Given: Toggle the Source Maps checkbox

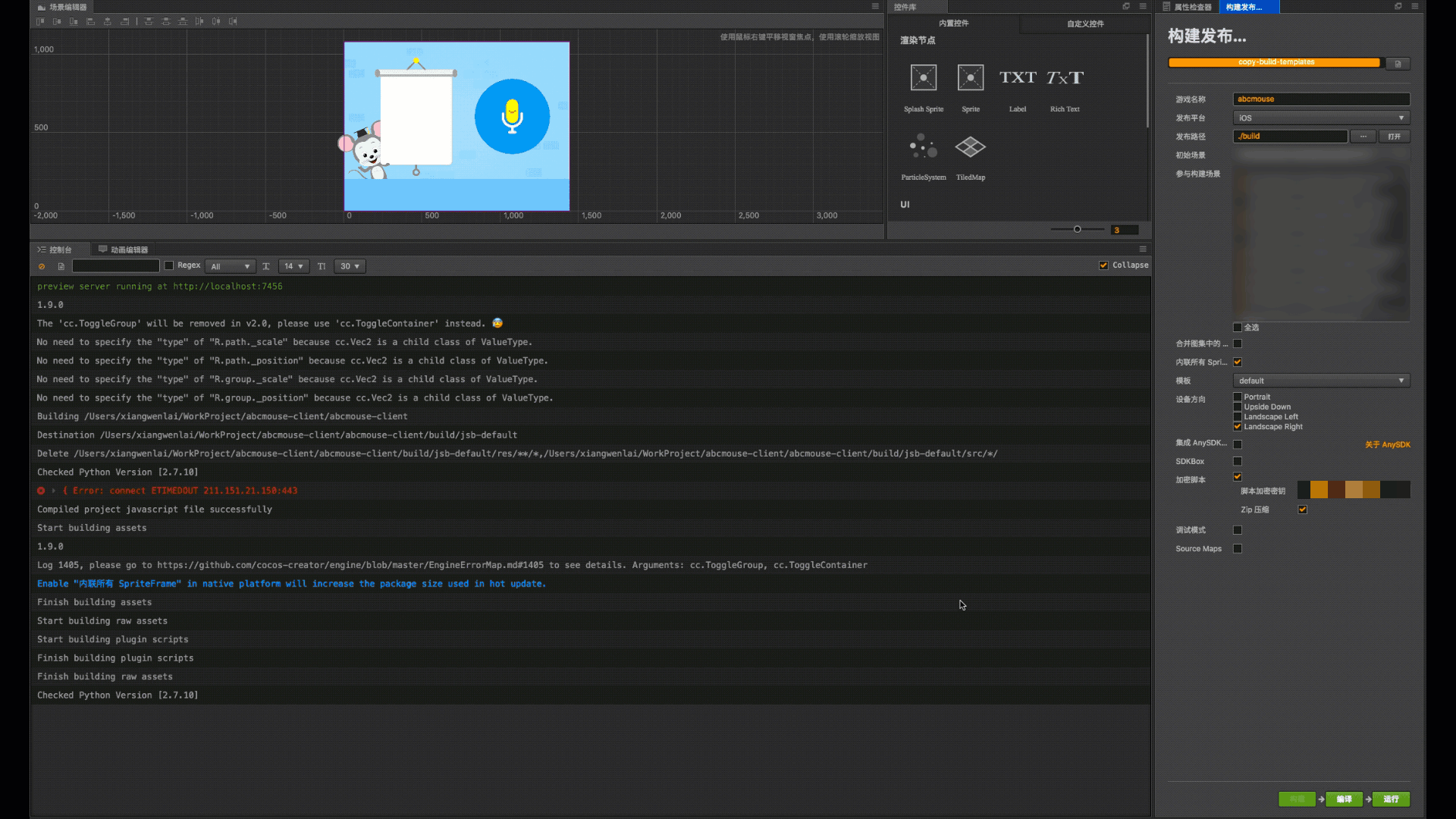Looking at the screenshot, I should pos(1238,548).
